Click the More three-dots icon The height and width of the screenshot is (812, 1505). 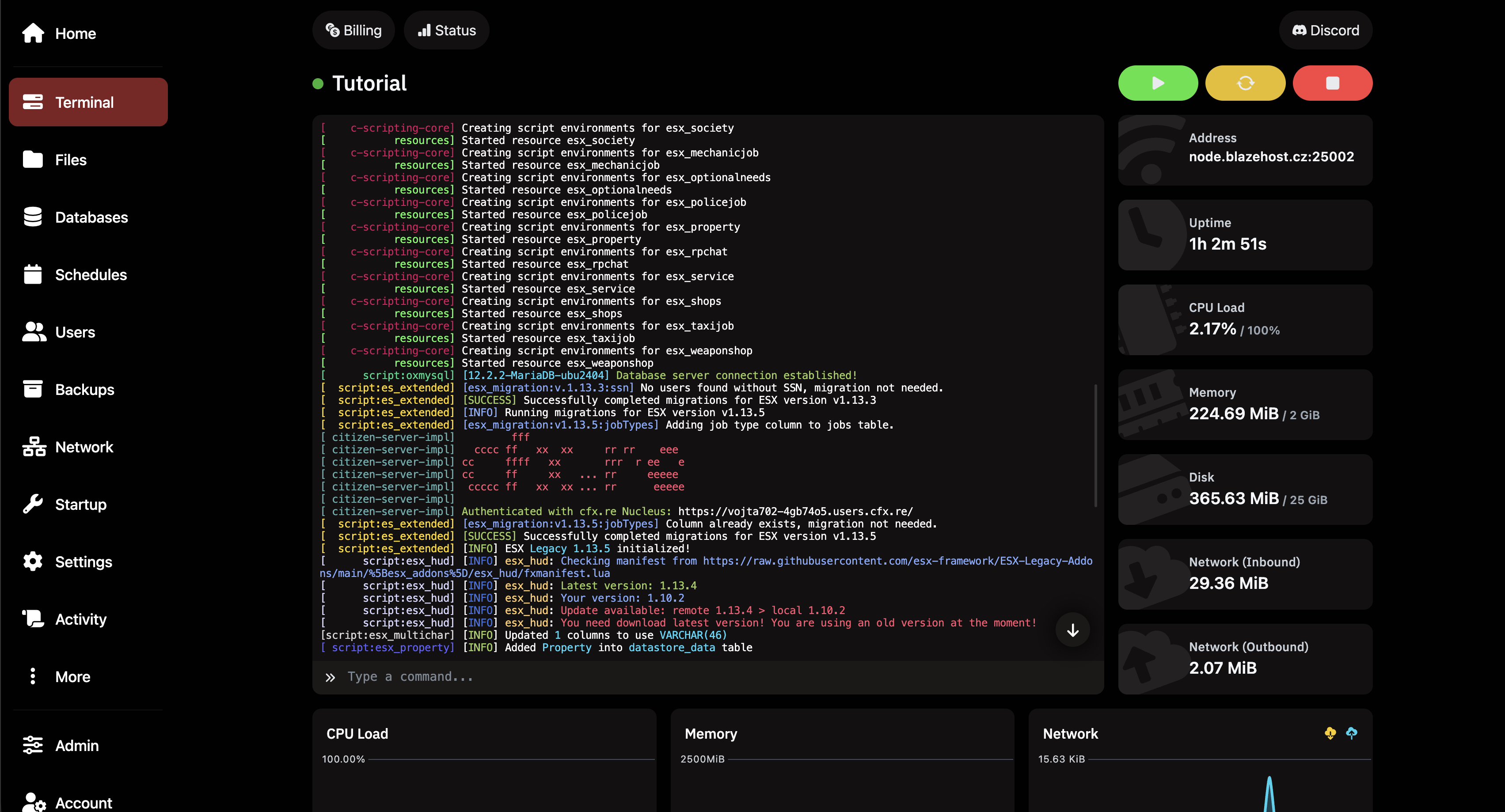pyautogui.click(x=33, y=676)
